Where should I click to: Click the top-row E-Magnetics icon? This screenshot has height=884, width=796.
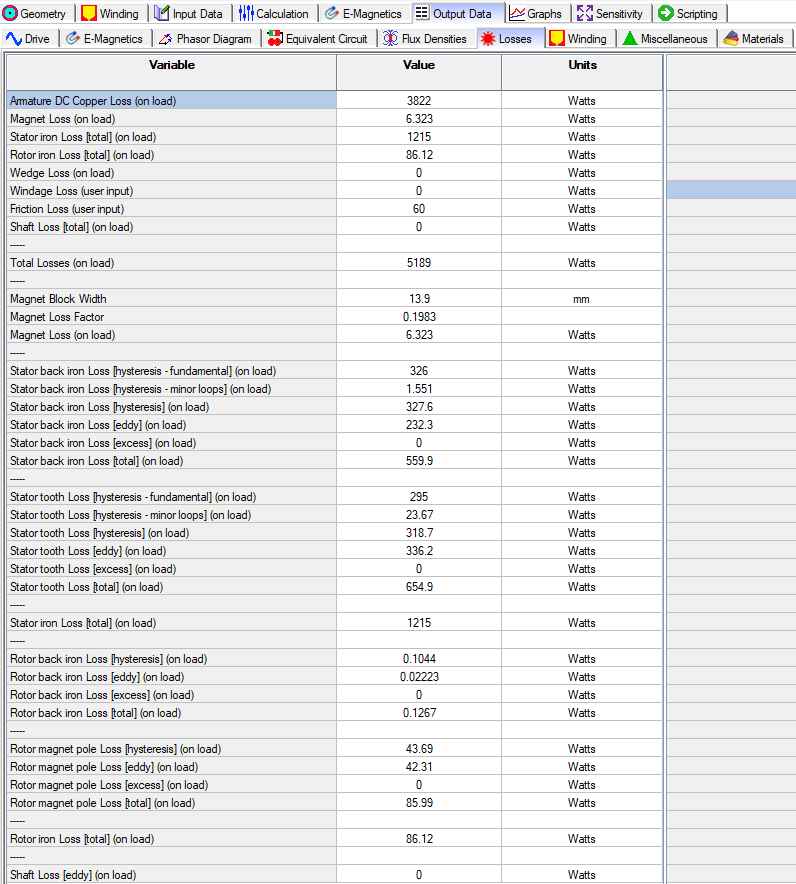(x=332, y=13)
